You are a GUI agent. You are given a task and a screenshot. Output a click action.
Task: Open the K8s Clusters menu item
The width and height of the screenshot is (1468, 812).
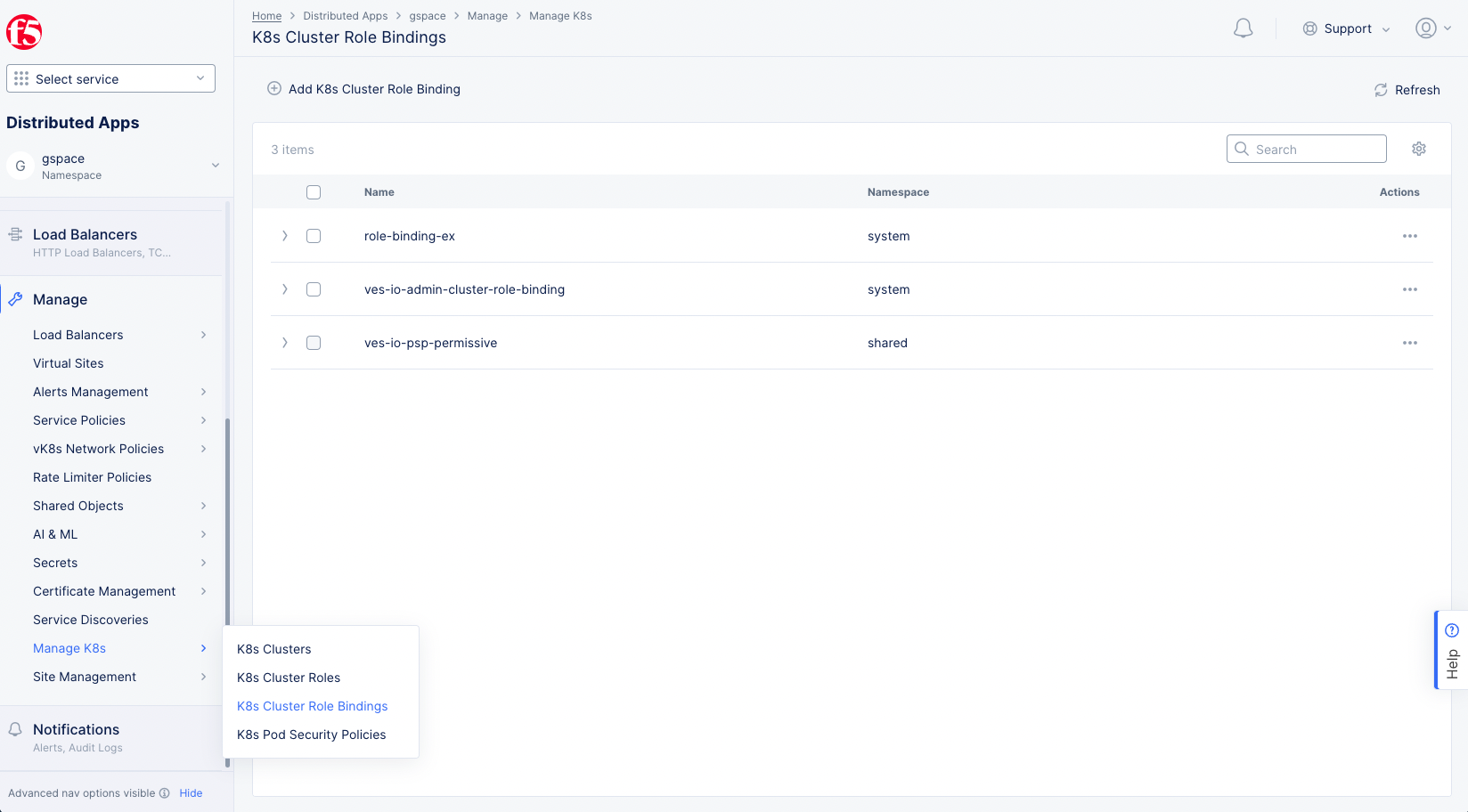[273, 649]
